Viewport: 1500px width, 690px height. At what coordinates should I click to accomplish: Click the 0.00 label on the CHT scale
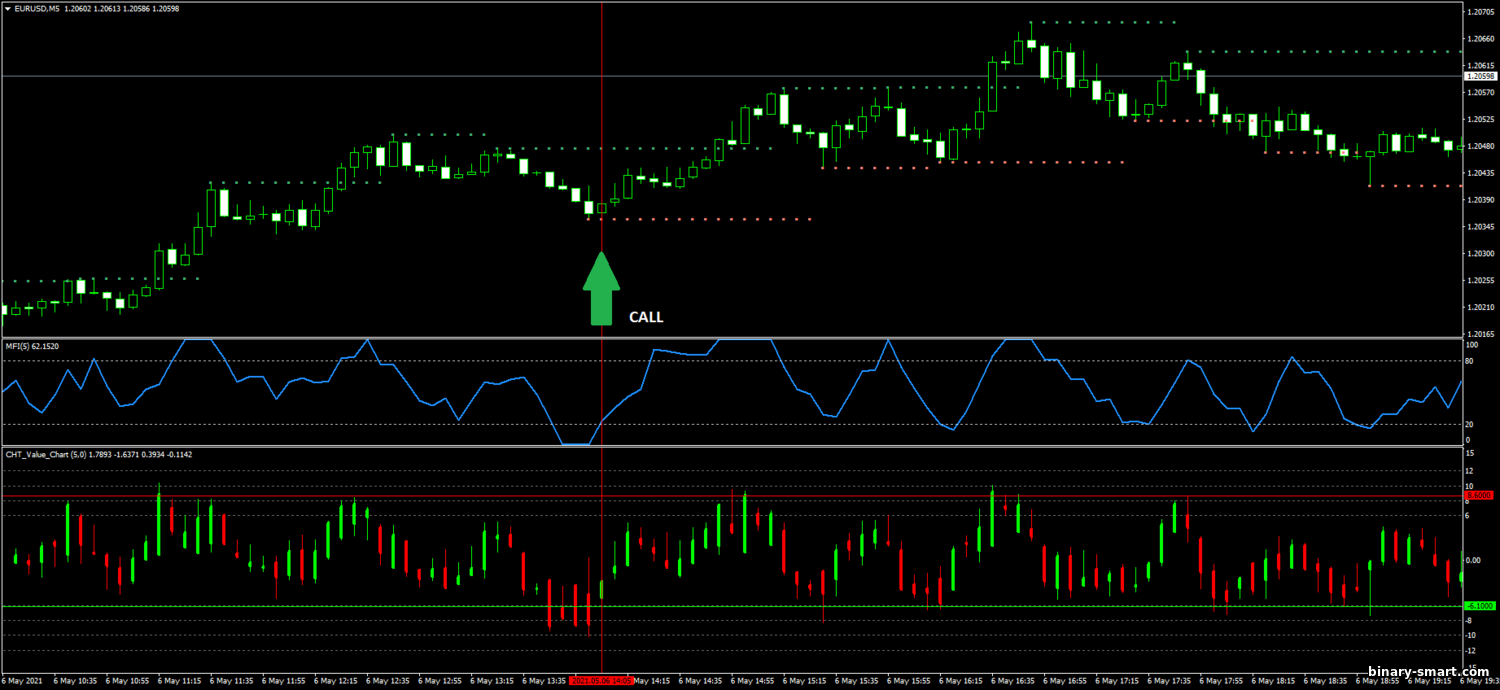[1473, 561]
